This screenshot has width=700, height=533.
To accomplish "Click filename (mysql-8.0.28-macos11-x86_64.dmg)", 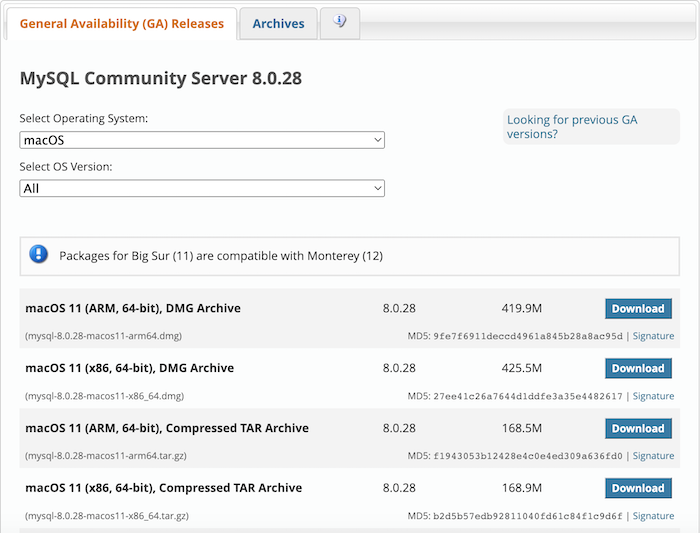I will (104, 396).
